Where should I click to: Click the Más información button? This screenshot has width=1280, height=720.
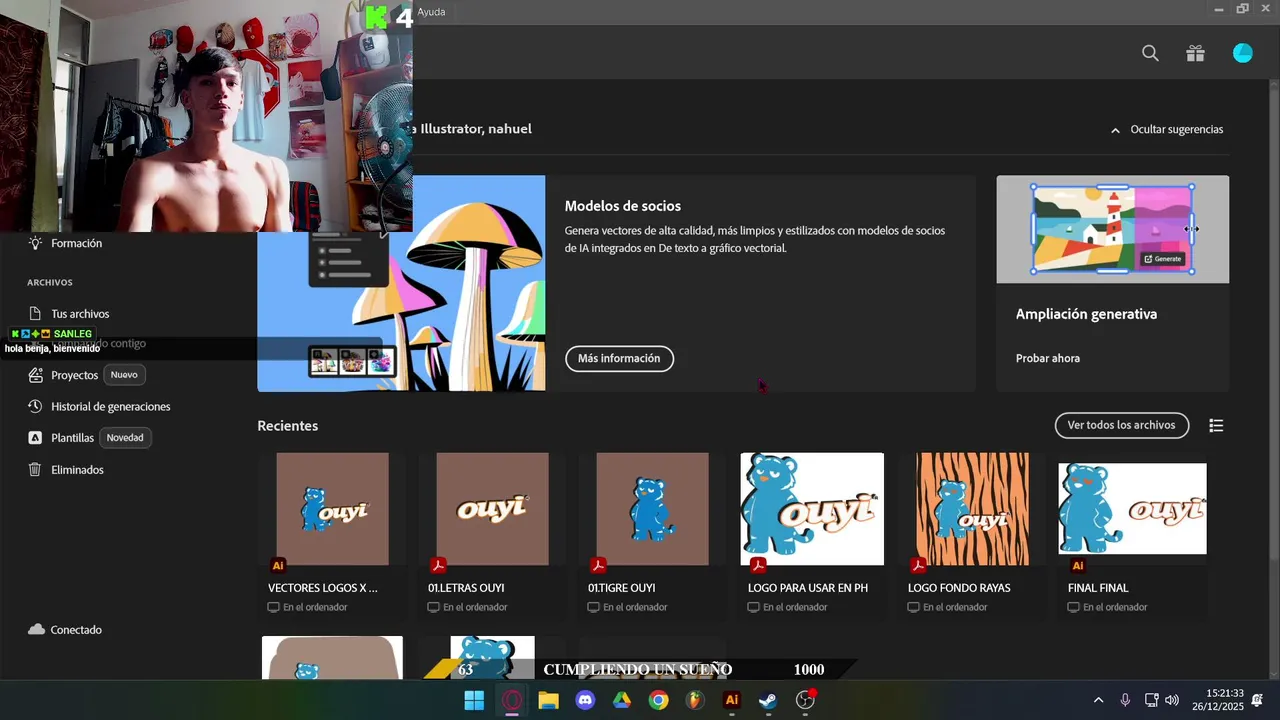pyautogui.click(x=619, y=358)
